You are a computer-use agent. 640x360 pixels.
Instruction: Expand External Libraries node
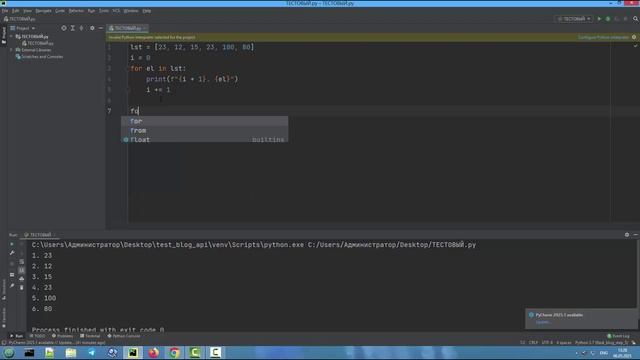(11, 50)
